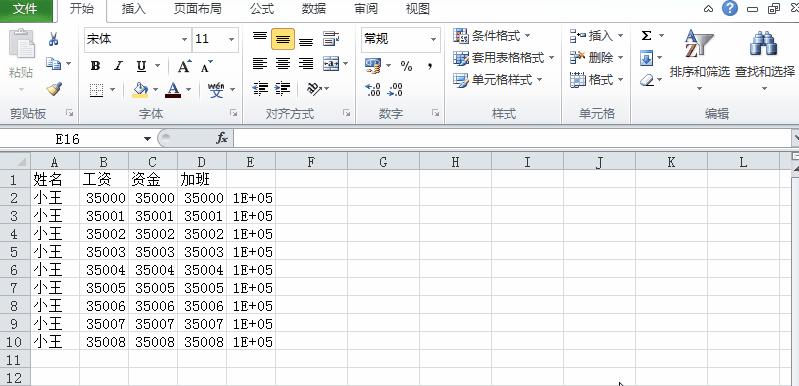Screen dimensions: 799x386
Task: Open the font size 11 dropdown
Action: point(231,39)
